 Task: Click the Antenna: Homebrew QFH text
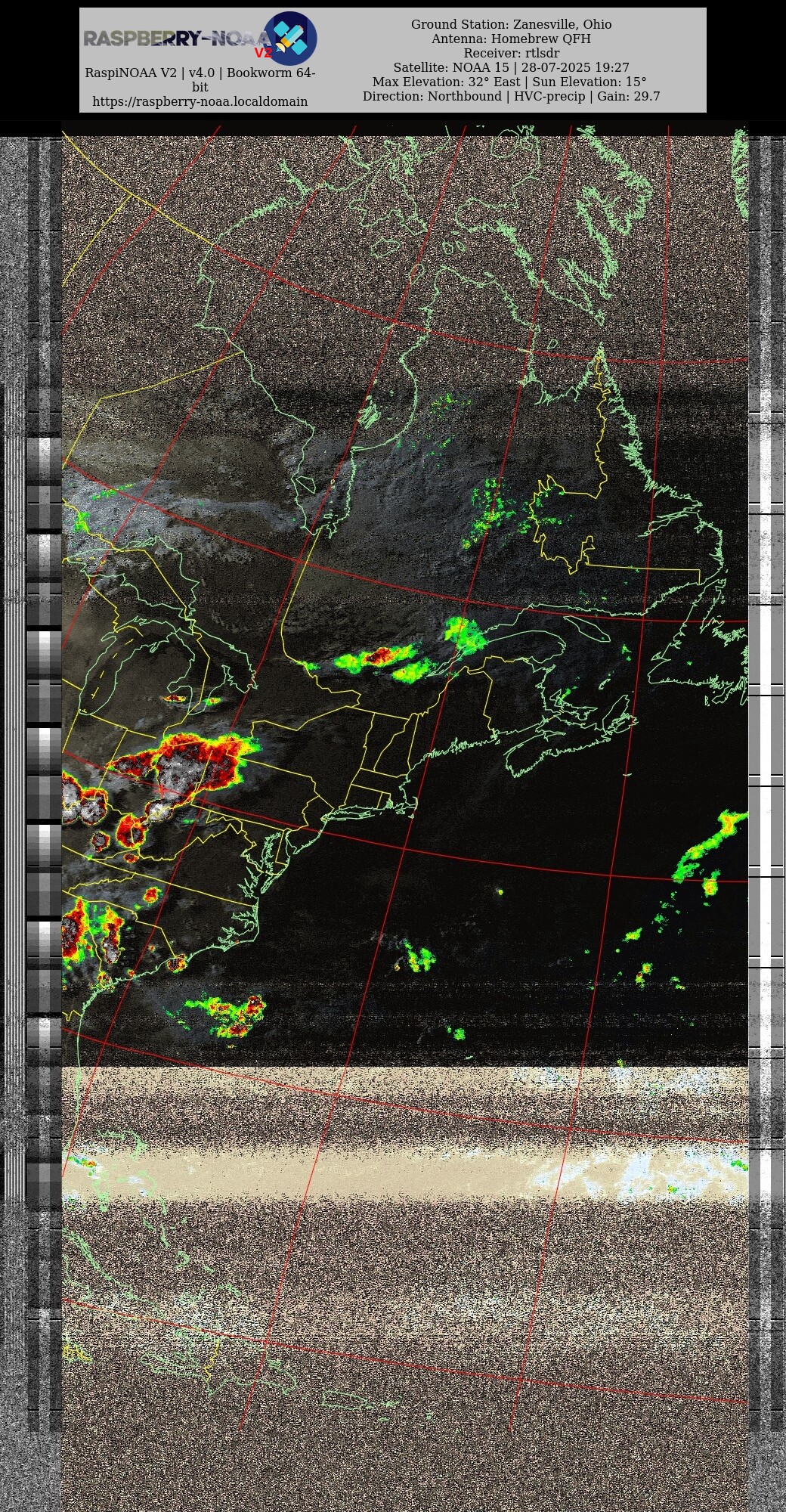[x=511, y=39]
